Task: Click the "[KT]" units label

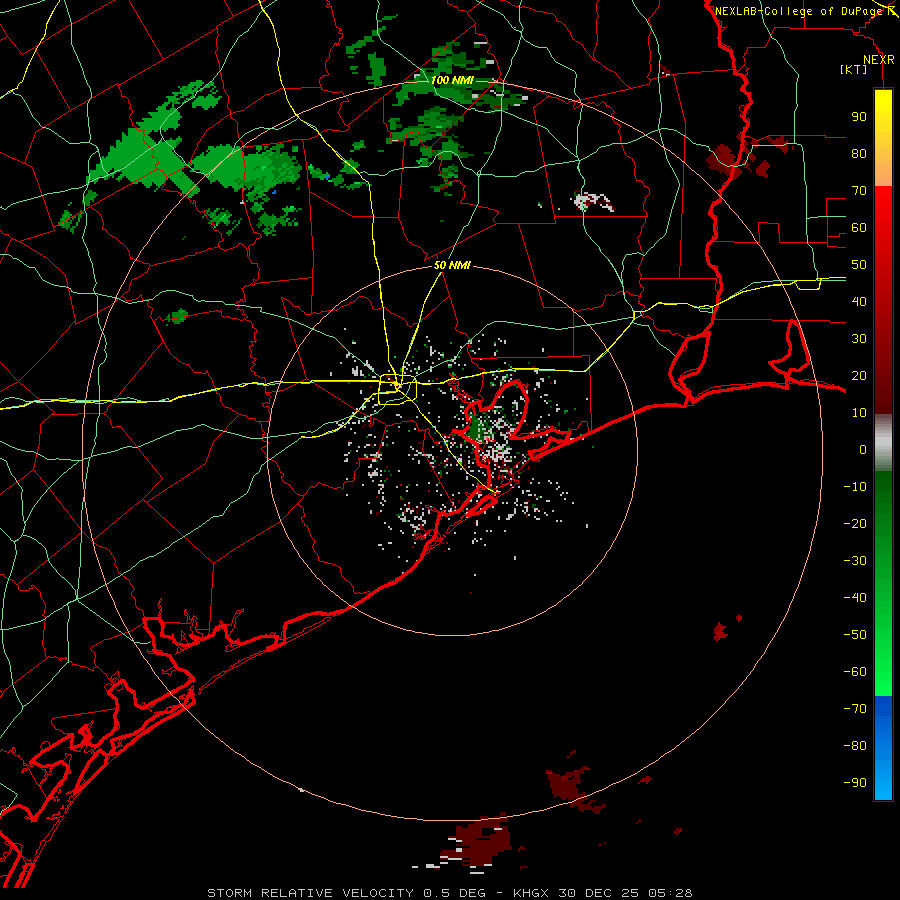Action: point(853,69)
